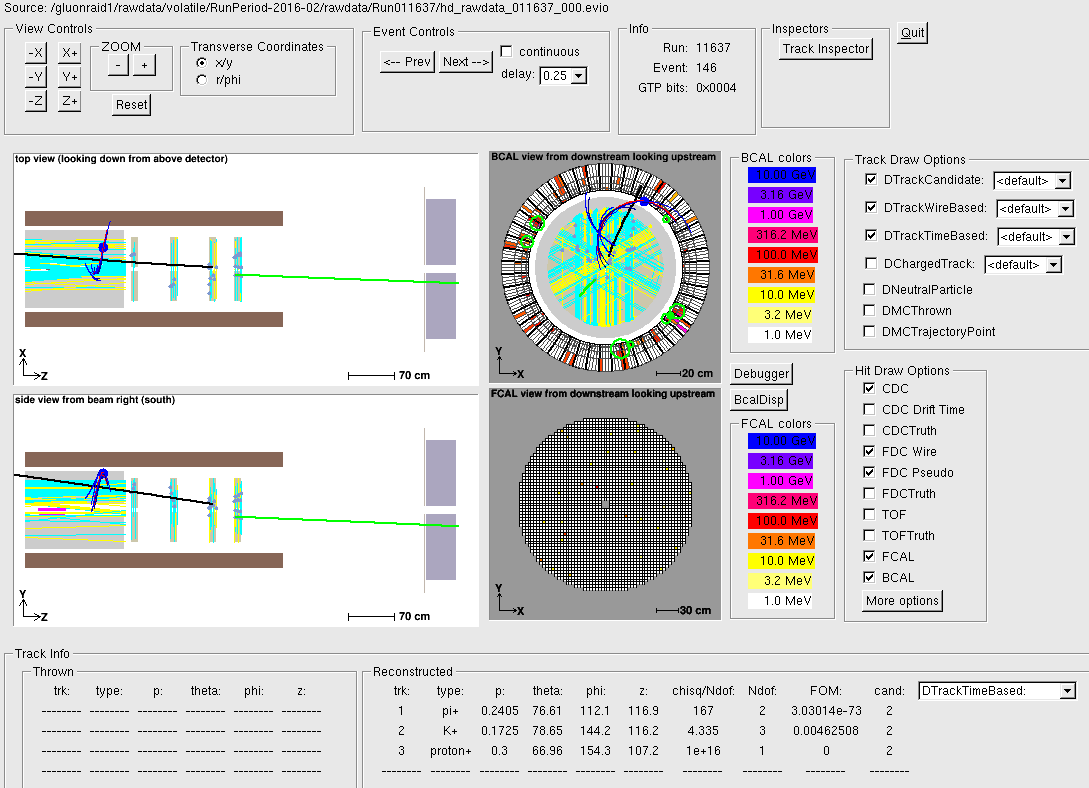Click the chisq/Ndof value 4.335
Screen dimensions: 1089x788
pyautogui.click(x=703, y=731)
